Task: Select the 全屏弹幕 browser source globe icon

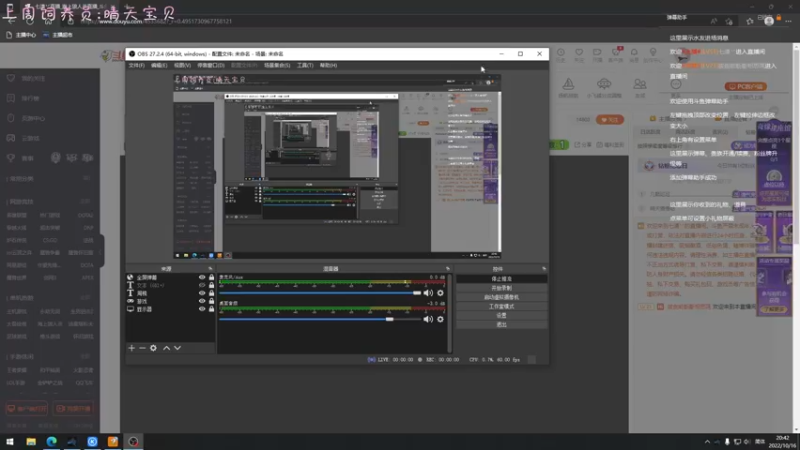Action: 130,278
